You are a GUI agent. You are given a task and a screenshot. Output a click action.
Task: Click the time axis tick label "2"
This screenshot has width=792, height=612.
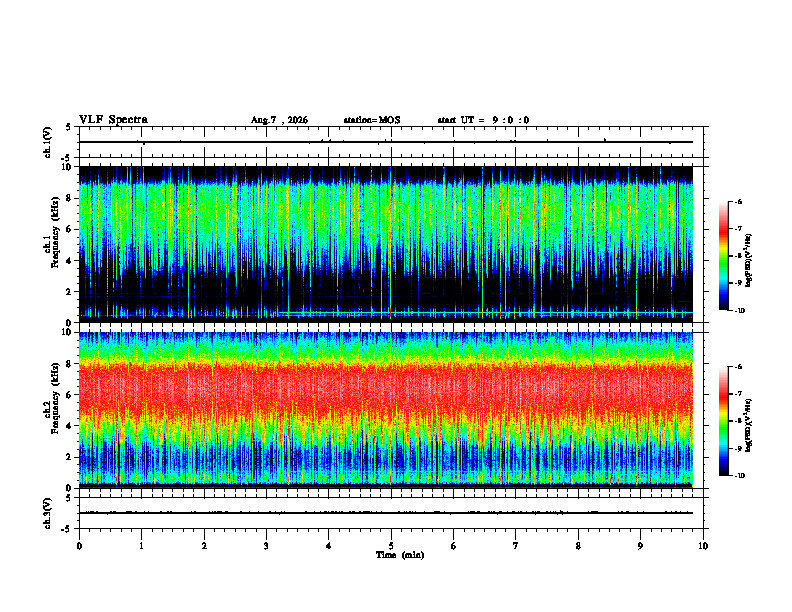coord(204,546)
